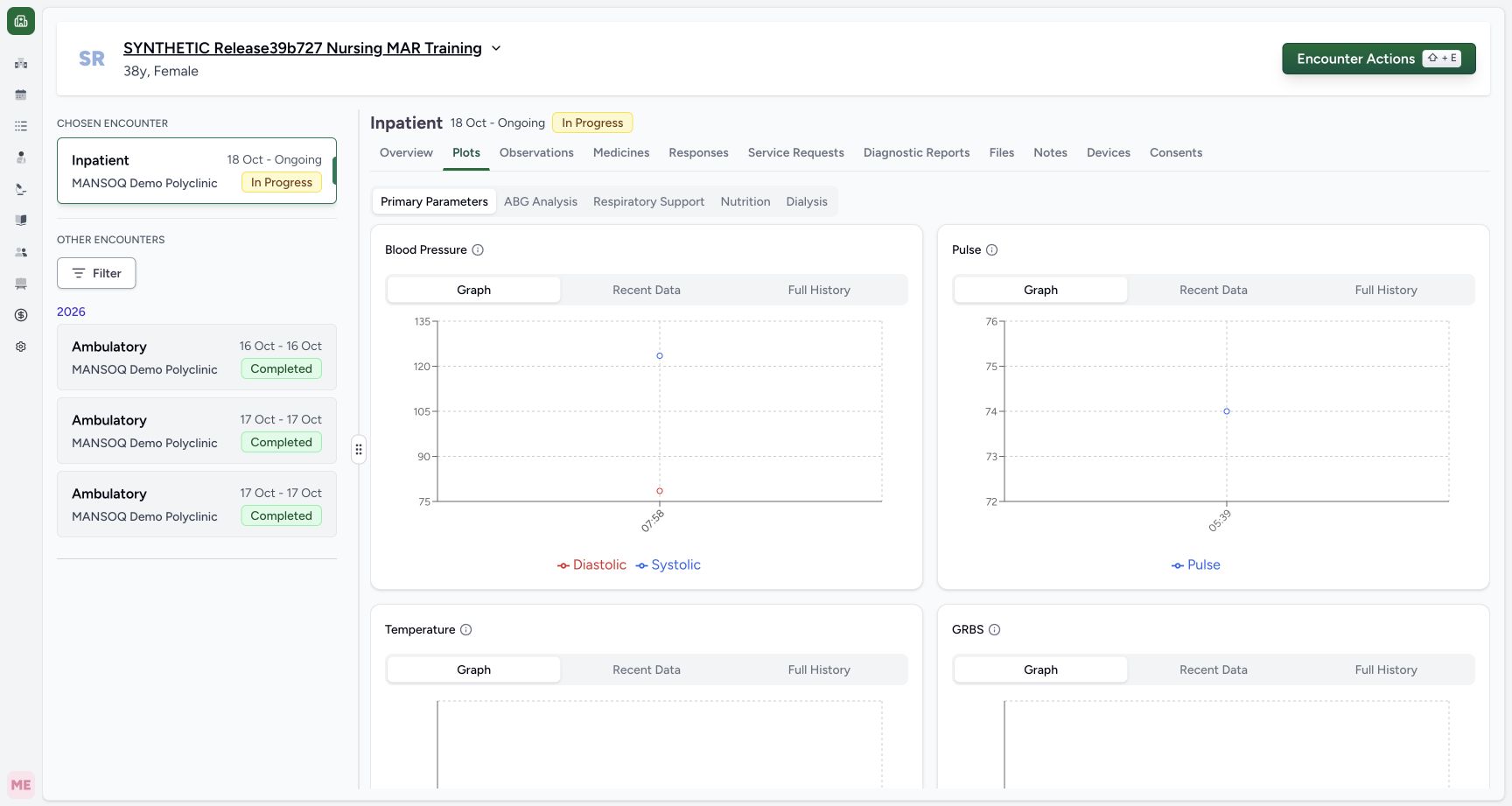Image resolution: width=1512 pixels, height=806 pixels.
Task: Open the Diagnostic Reports tab
Action: [x=916, y=153]
